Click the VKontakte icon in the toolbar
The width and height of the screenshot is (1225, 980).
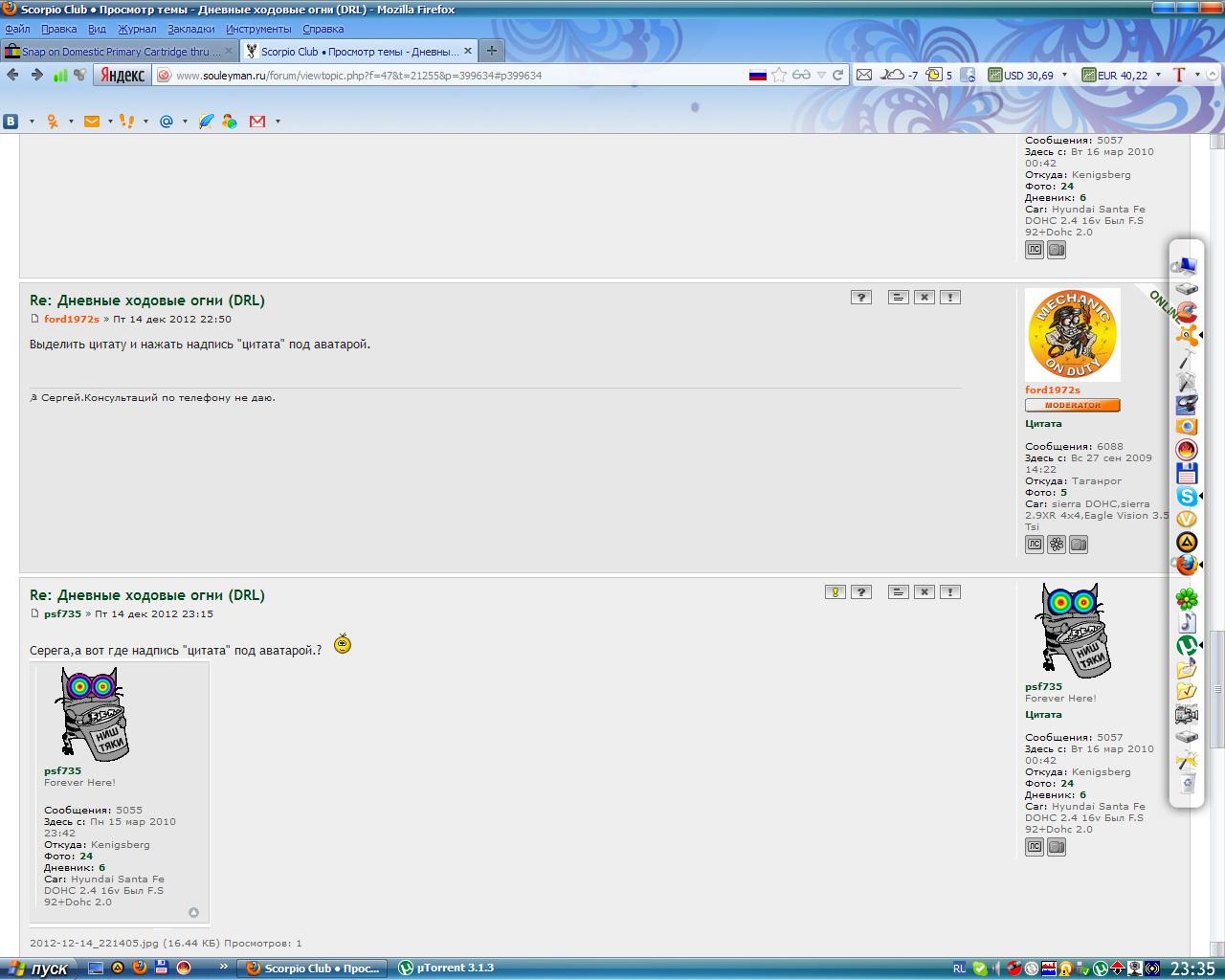tap(11, 121)
